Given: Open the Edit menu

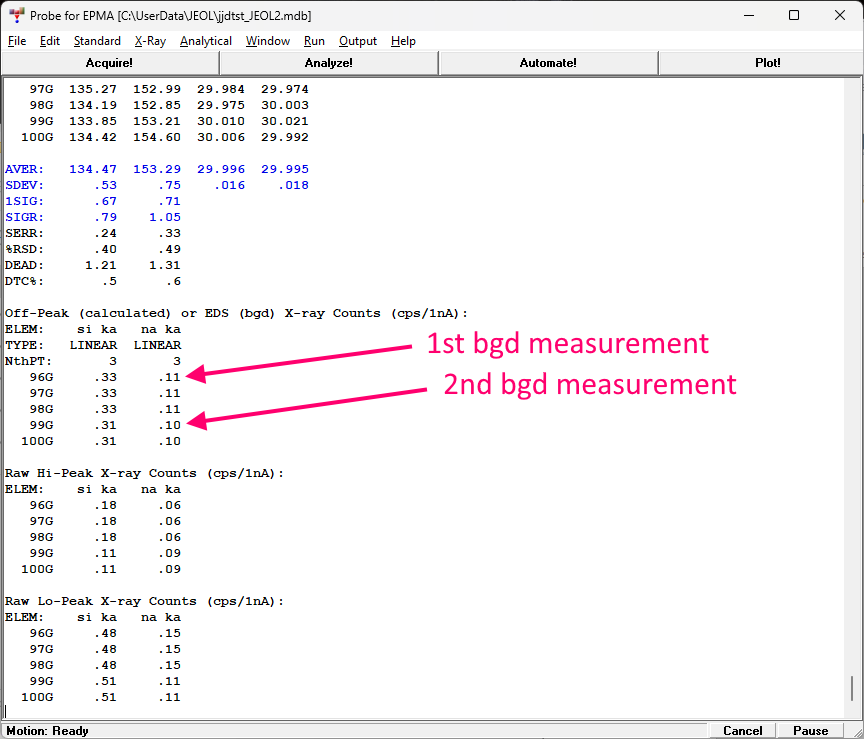Looking at the screenshot, I should (50, 41).
